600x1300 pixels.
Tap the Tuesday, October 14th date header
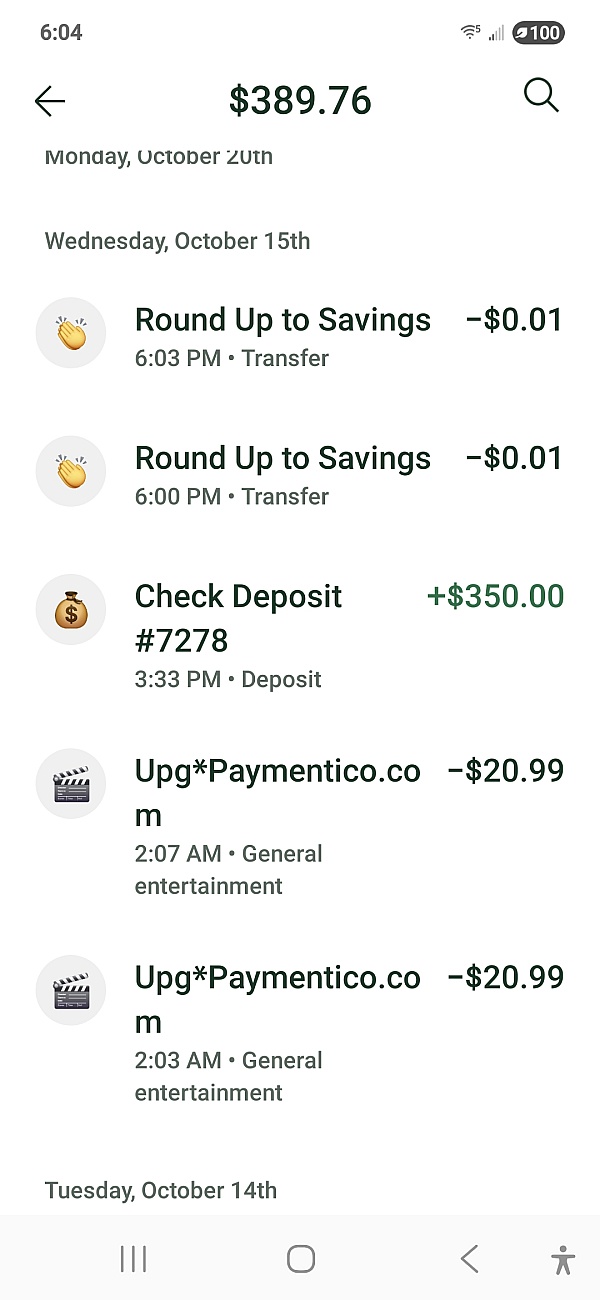(x=161, y=1190)
